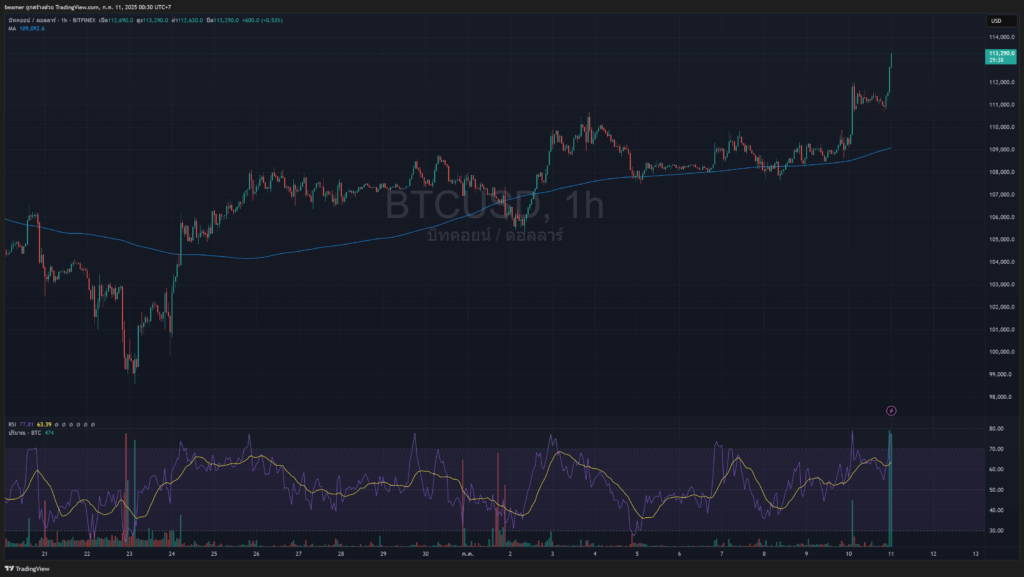Screen dimensions: 1024x577
Task: Click the date label 23 on time axis
Action: tap(129, 553)
